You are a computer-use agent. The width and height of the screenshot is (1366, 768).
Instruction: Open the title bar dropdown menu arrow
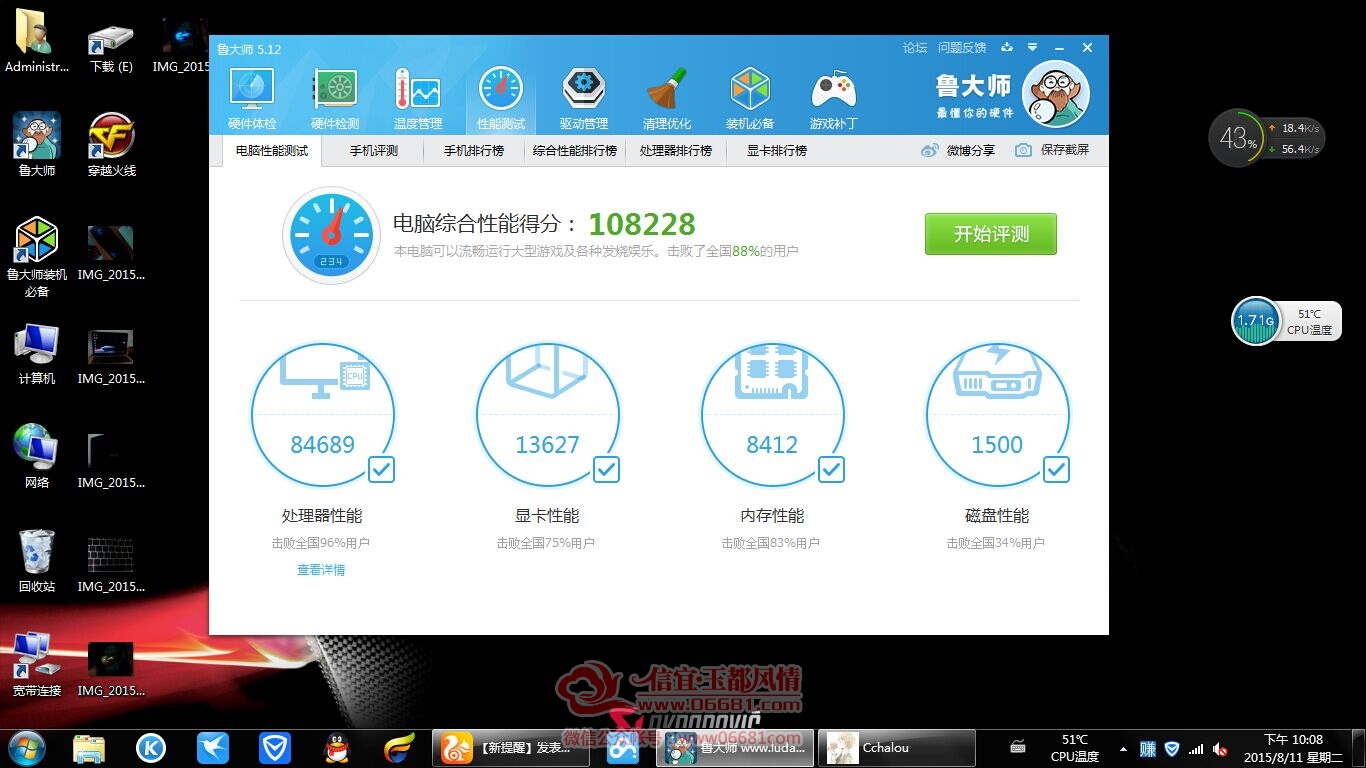click(x=1033, y=47)
